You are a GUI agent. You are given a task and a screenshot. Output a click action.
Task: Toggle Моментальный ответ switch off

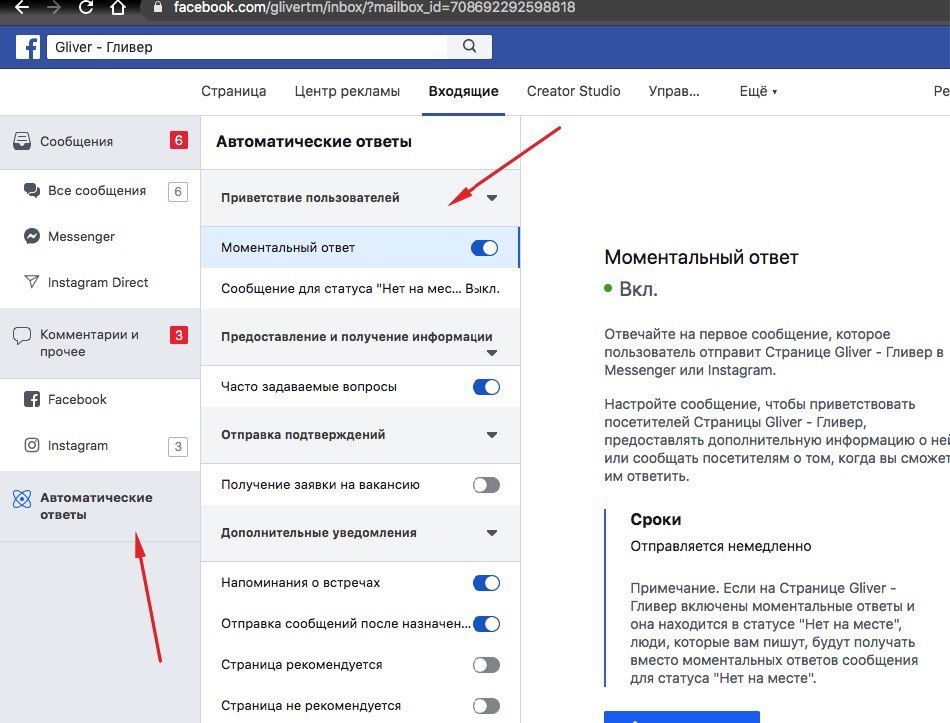(x=485, y=248)
